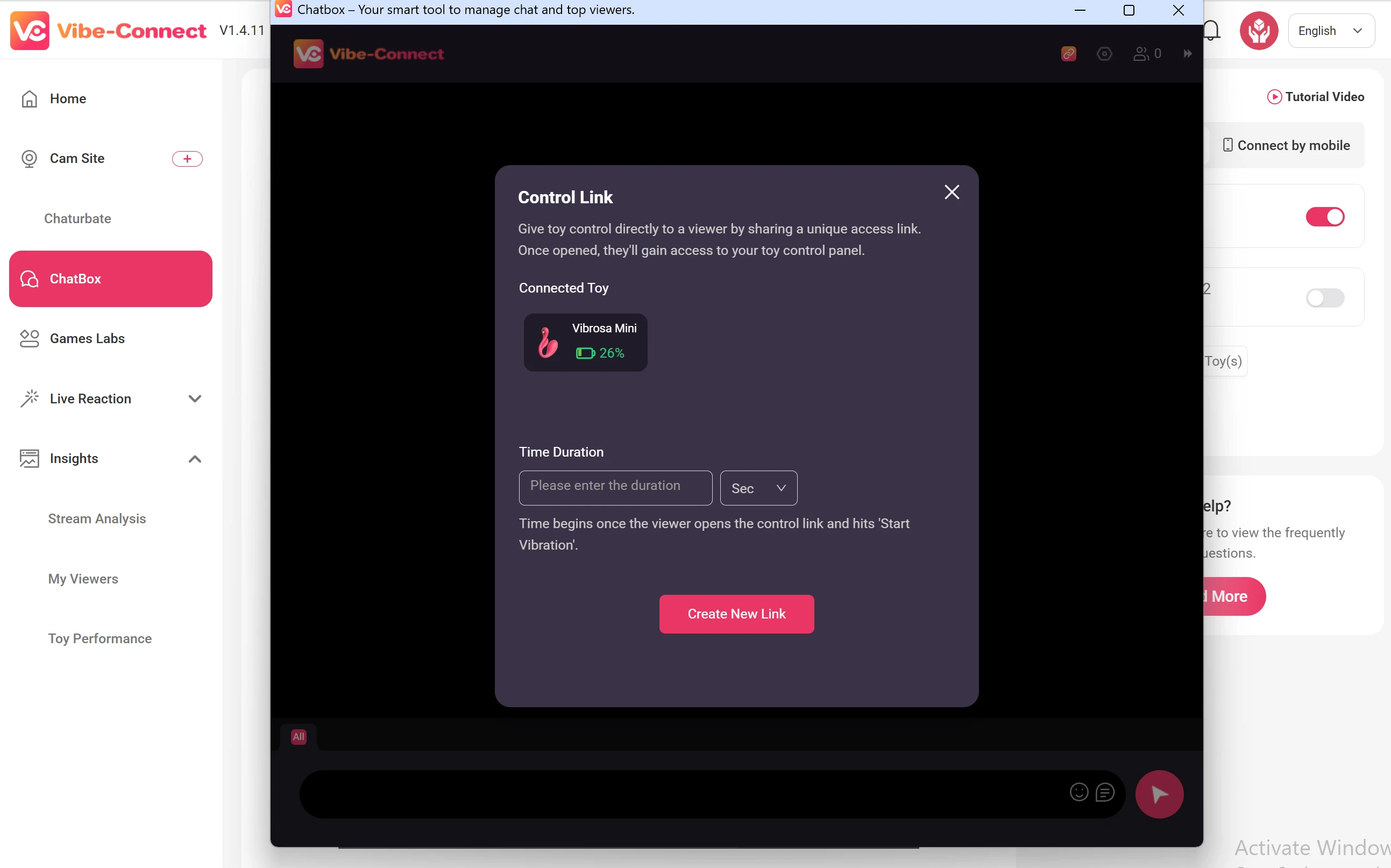Open the English language dropdown
1391x868 pixels.
click(1330, 31)
